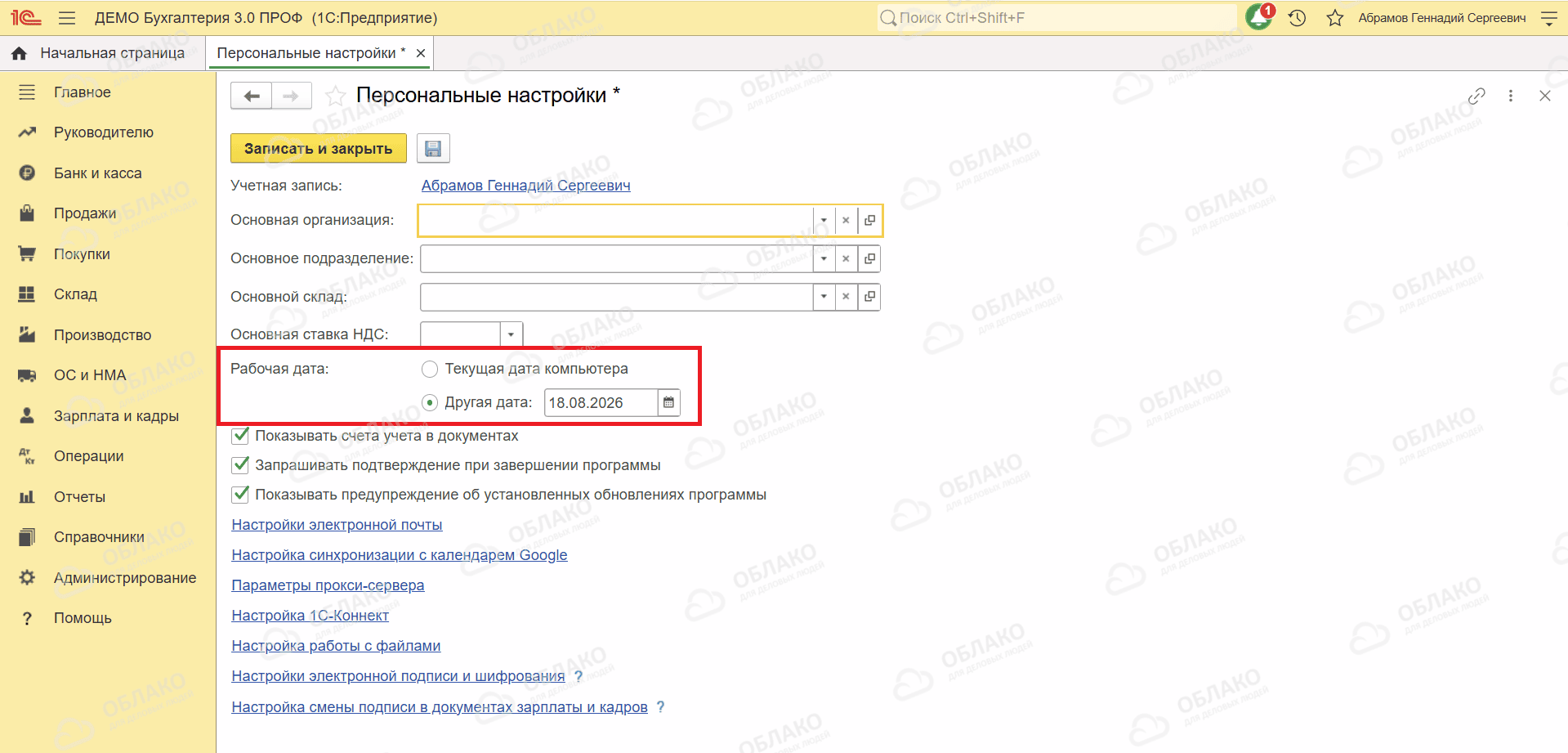
Task: Save settings with the floppy disk icon
Action: pyautogui.click(x=433, y=149)
